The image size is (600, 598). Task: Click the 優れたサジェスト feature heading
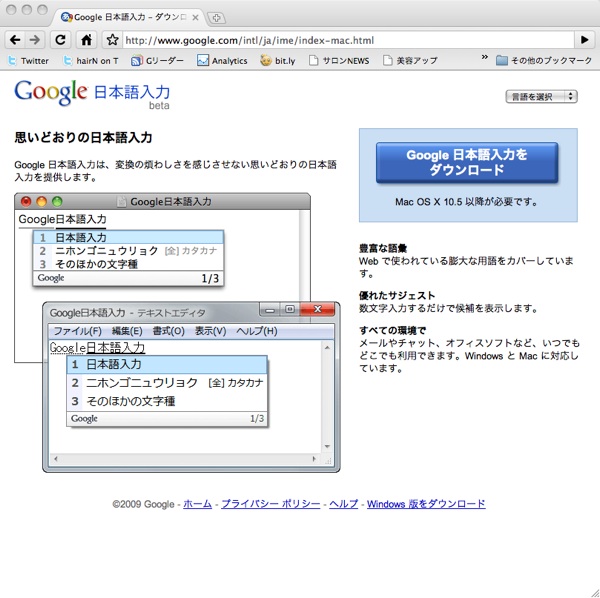pos(397,295)
